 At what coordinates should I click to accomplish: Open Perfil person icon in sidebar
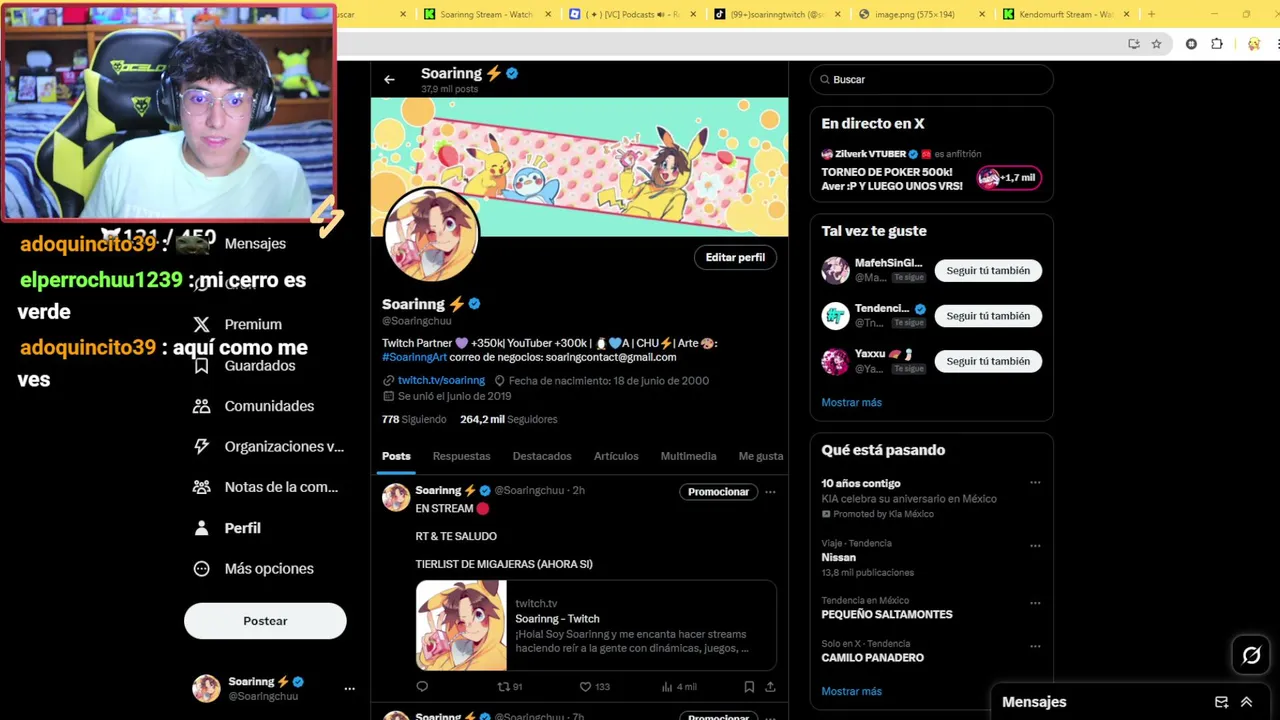tap(202, 528)
